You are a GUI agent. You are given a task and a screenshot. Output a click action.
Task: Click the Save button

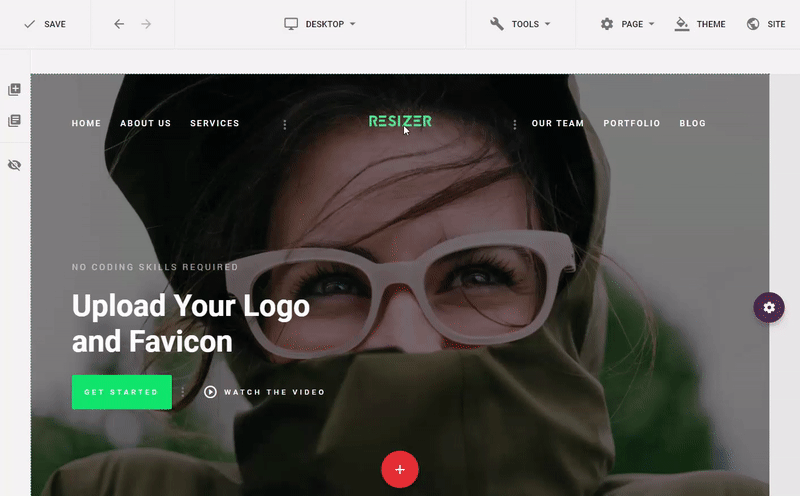tap(45, 24)
